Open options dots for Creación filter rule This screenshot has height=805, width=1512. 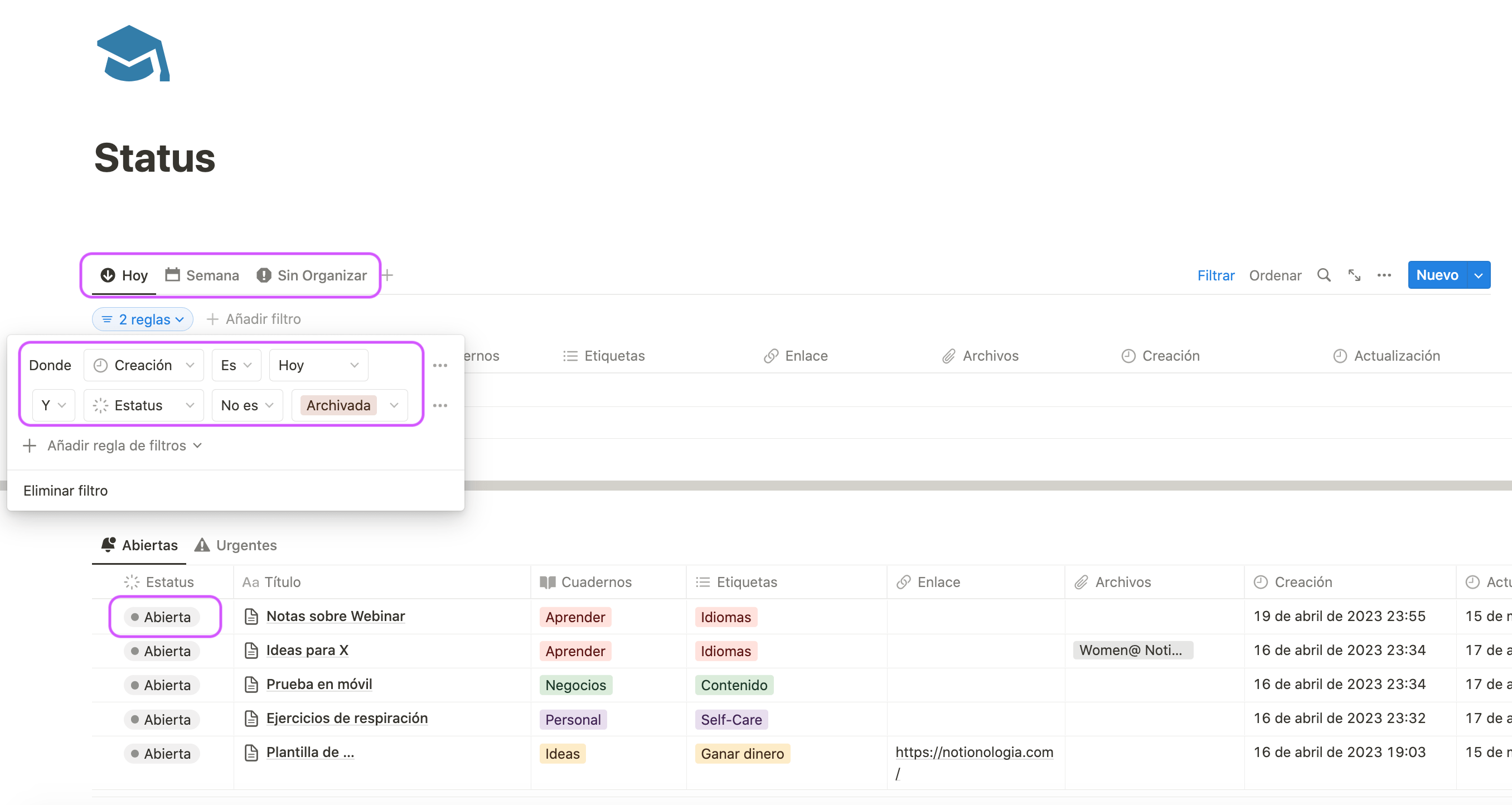coord(440,366)
